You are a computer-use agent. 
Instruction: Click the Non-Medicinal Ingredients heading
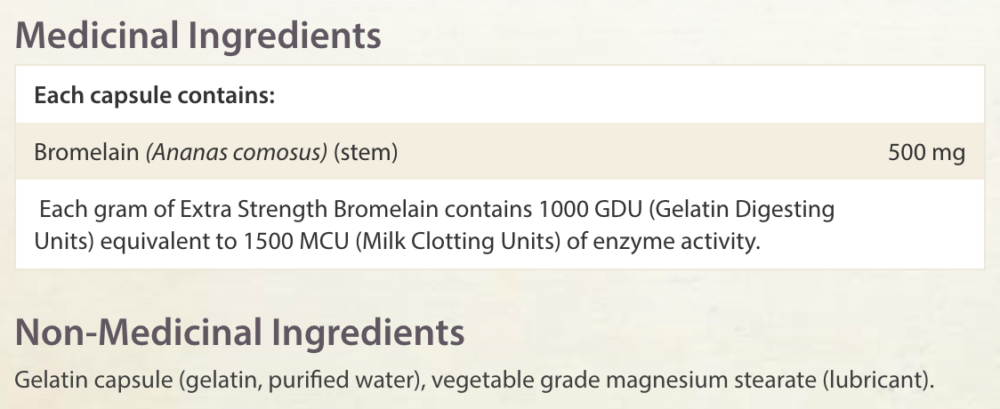click(x=239, y=332)
